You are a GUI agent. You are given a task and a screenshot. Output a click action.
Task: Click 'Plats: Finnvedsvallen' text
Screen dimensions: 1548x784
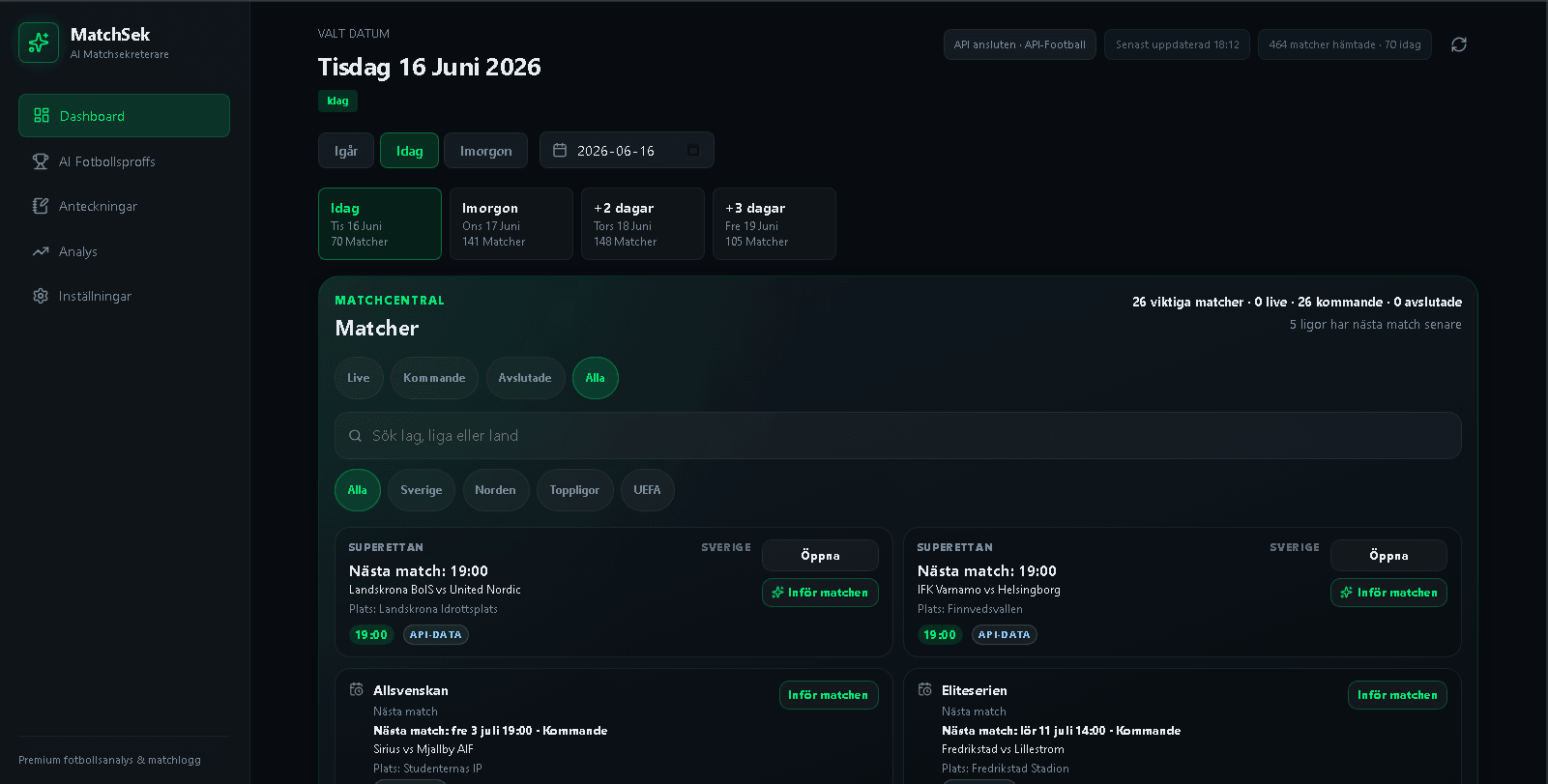970,609
